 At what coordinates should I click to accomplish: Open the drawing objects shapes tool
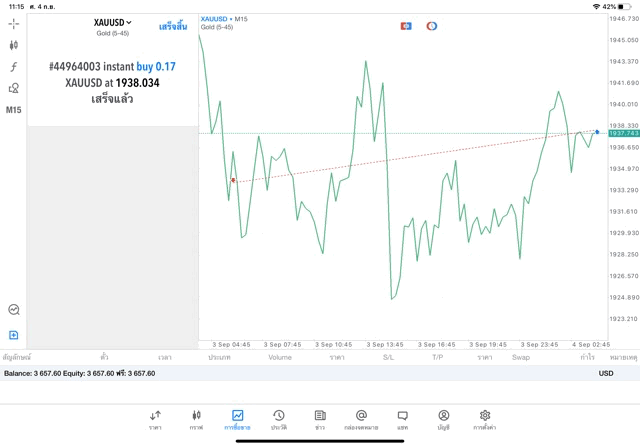coord(14,88)
